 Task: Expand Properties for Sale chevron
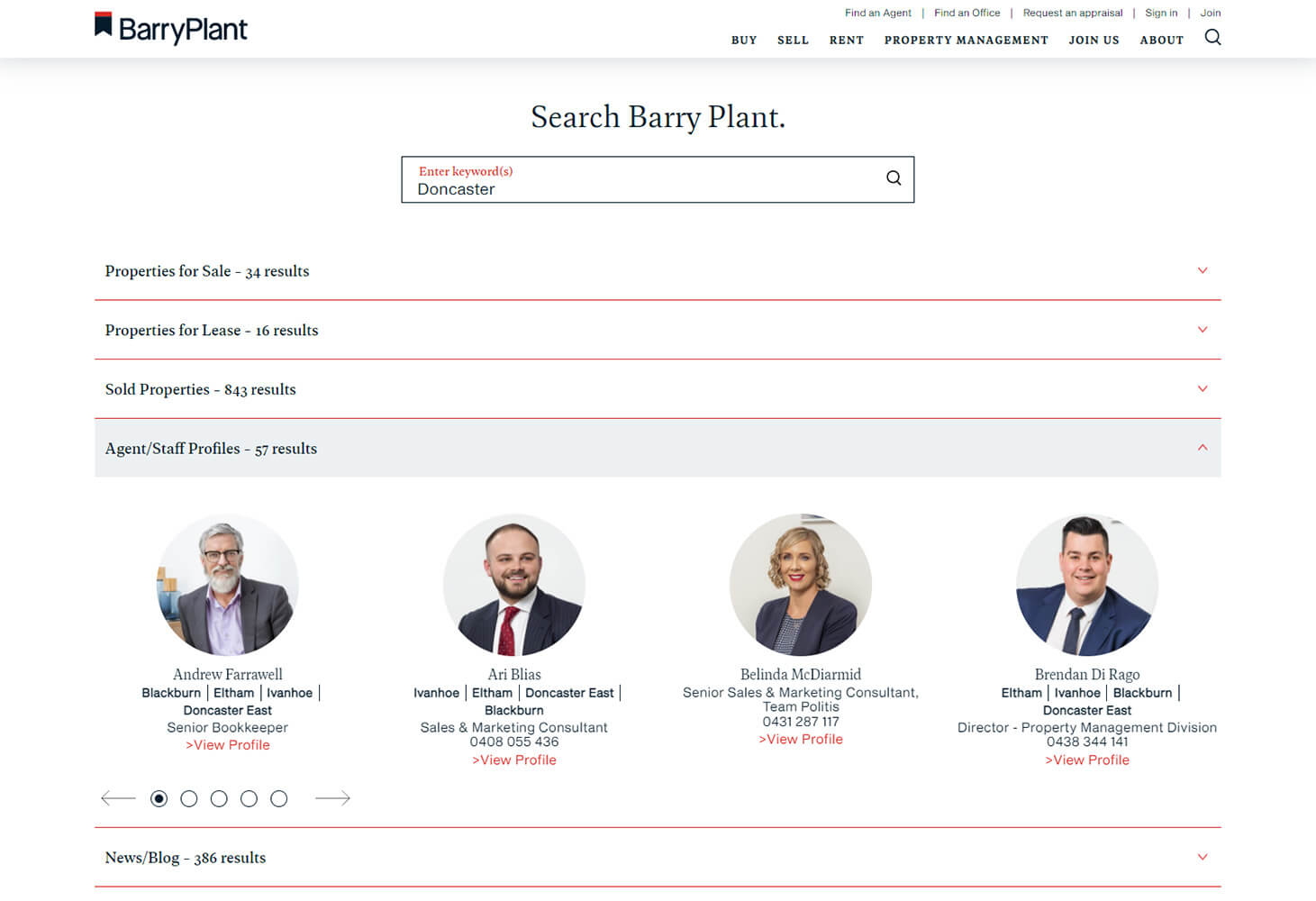[x=1203, y=270]
